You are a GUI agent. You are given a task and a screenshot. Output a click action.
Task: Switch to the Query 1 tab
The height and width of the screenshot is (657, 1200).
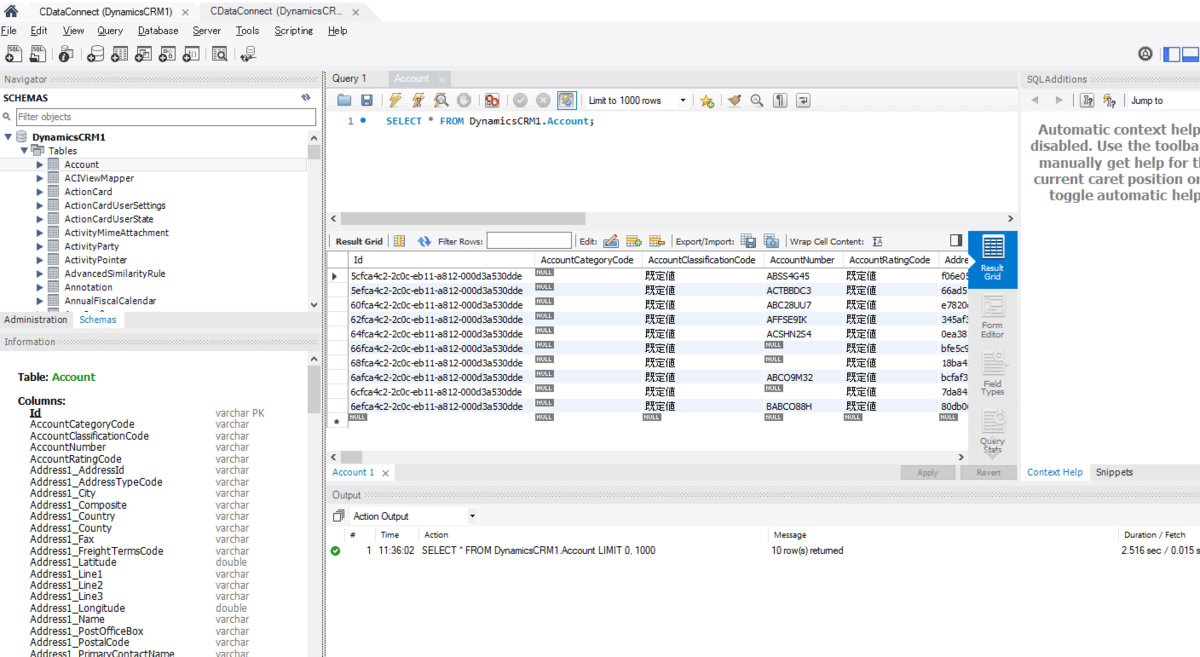350,78
